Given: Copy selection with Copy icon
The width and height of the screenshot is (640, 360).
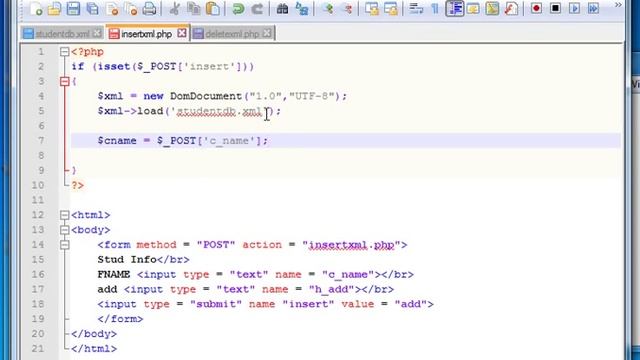Looking at the screenshot, I should tap(194, 9).
